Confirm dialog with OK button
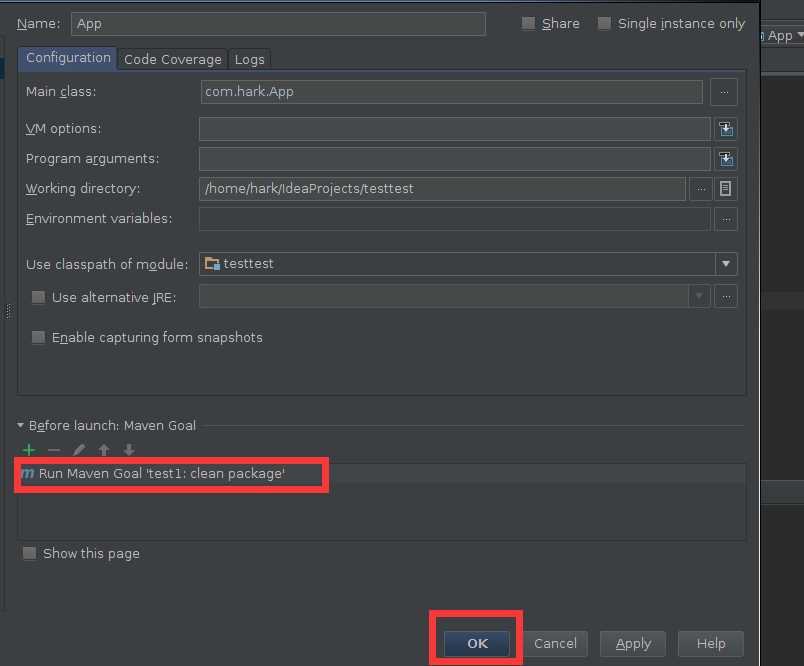 [477, 643]
